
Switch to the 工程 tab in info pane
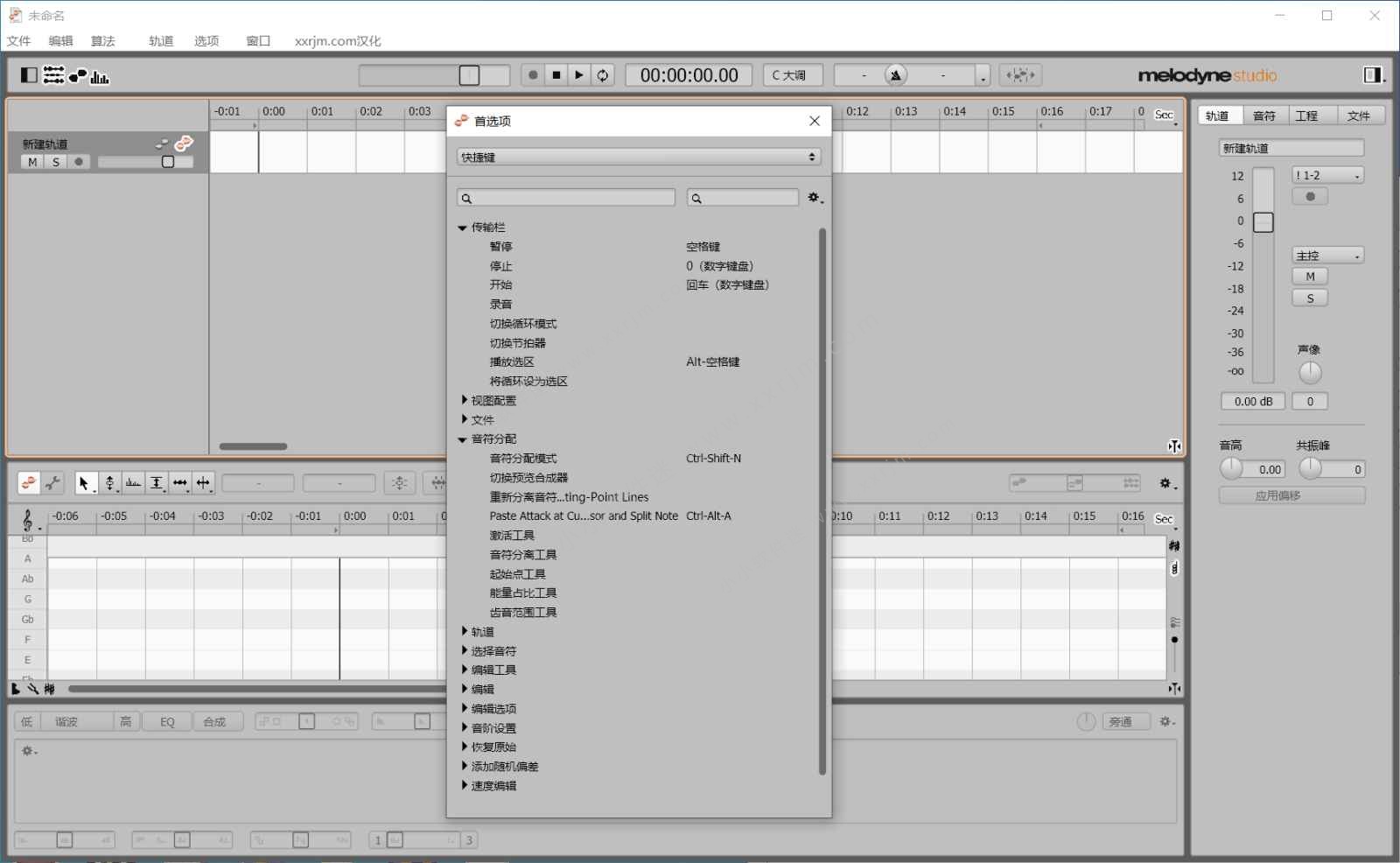click(x=1313, y=116)
